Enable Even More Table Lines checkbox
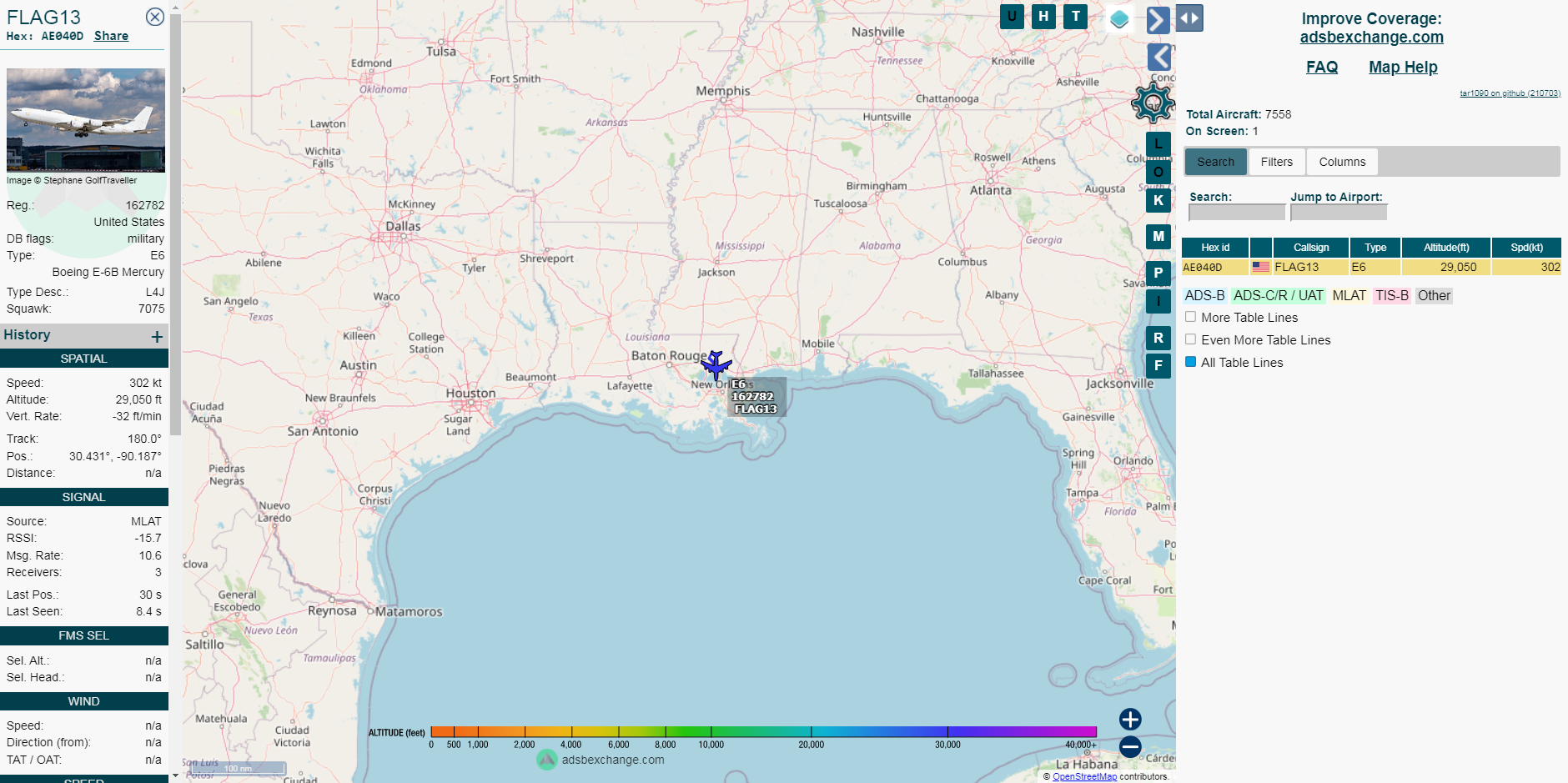 (1191, 339)
